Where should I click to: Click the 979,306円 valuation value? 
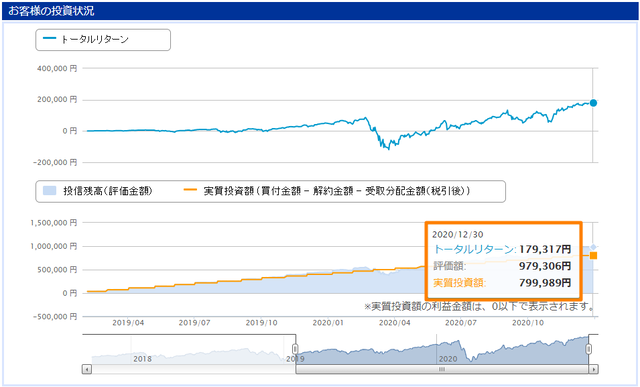545,266
